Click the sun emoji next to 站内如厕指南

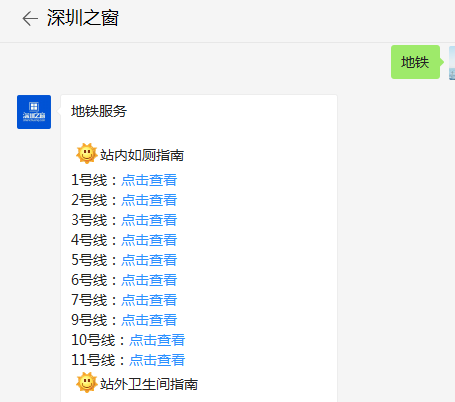(87, 154)
